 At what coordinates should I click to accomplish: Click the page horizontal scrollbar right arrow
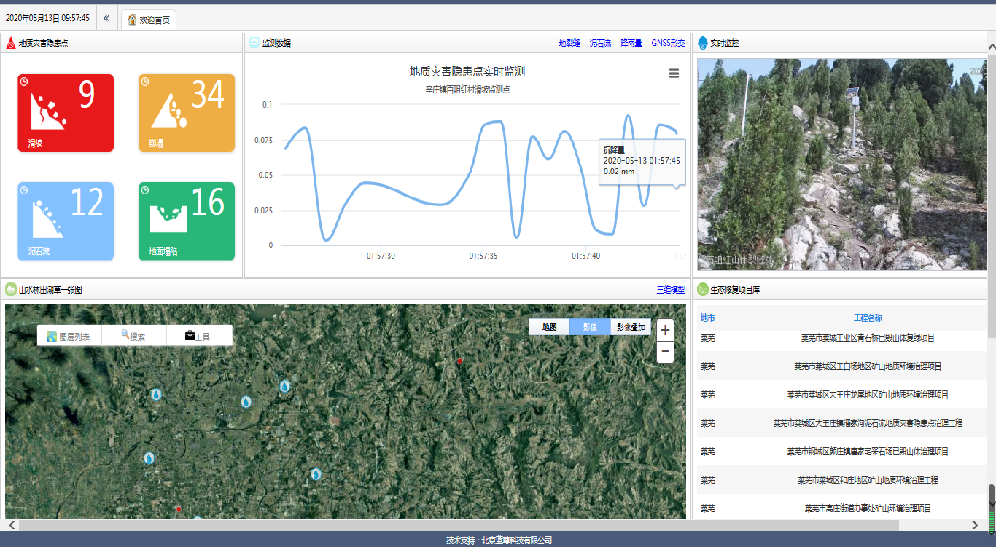click(974, 525)
